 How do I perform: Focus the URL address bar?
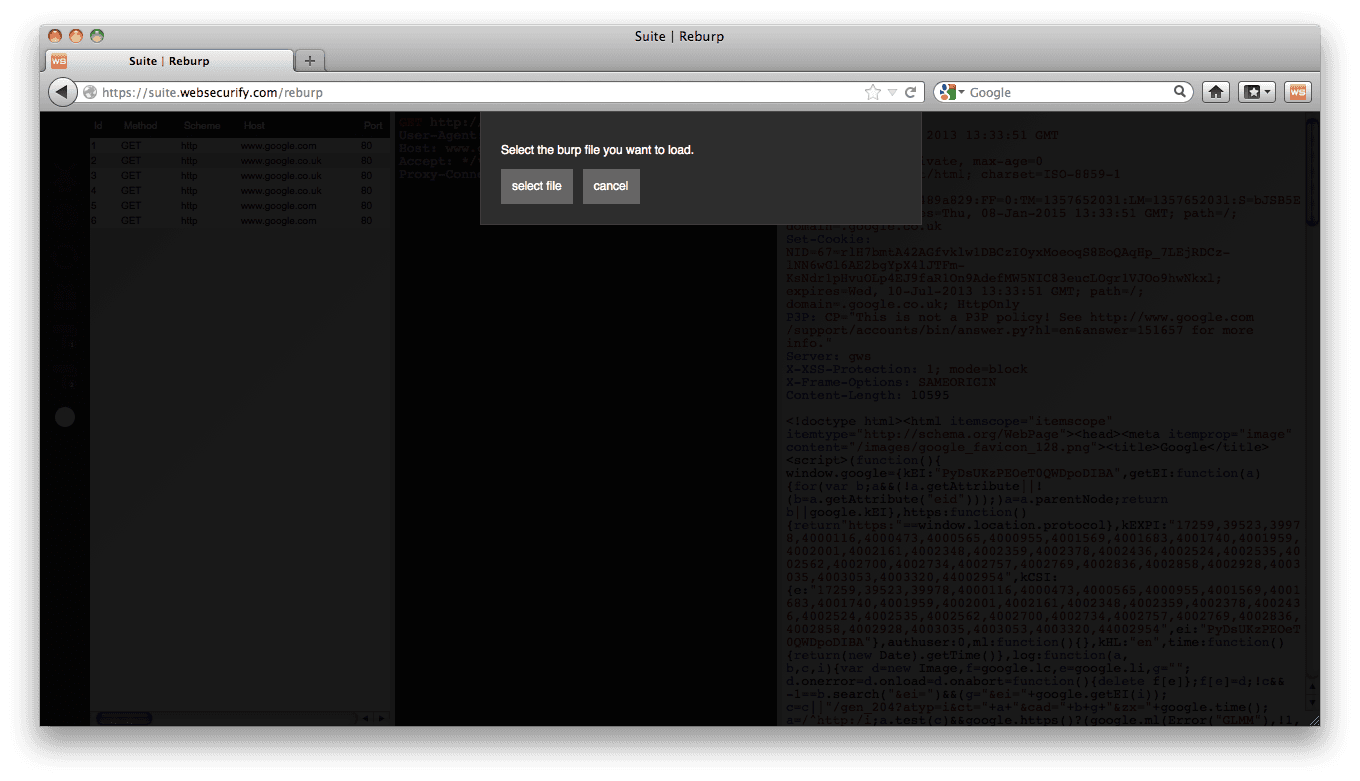click(x=480, y=92)
